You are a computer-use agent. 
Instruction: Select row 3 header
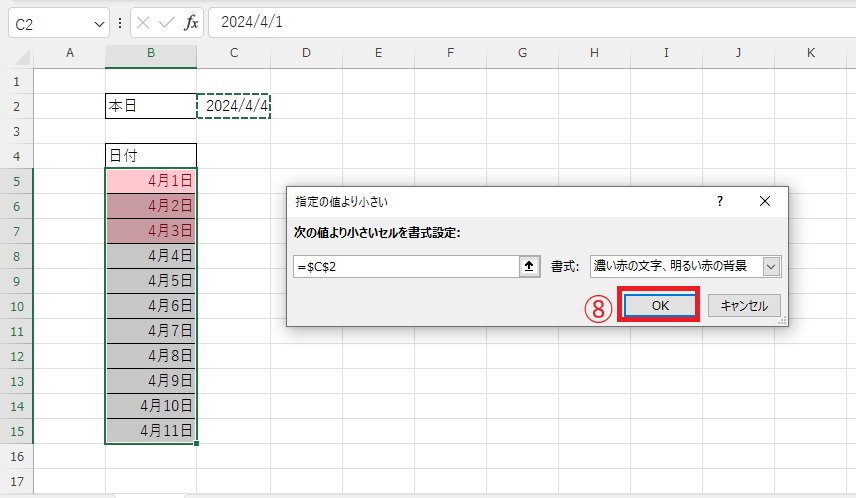pos(16,131)
